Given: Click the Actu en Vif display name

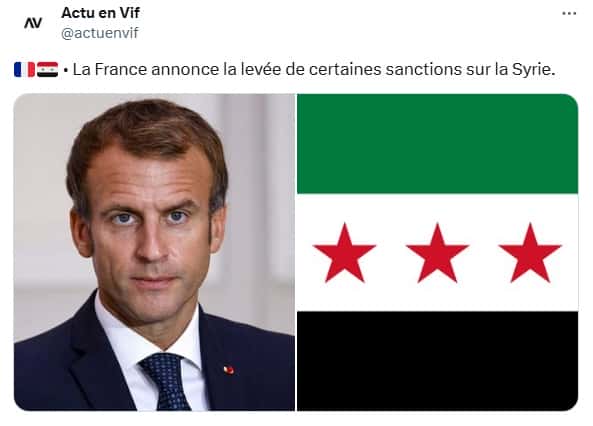Looking at the screenshot, I should (x=100, y=13).
